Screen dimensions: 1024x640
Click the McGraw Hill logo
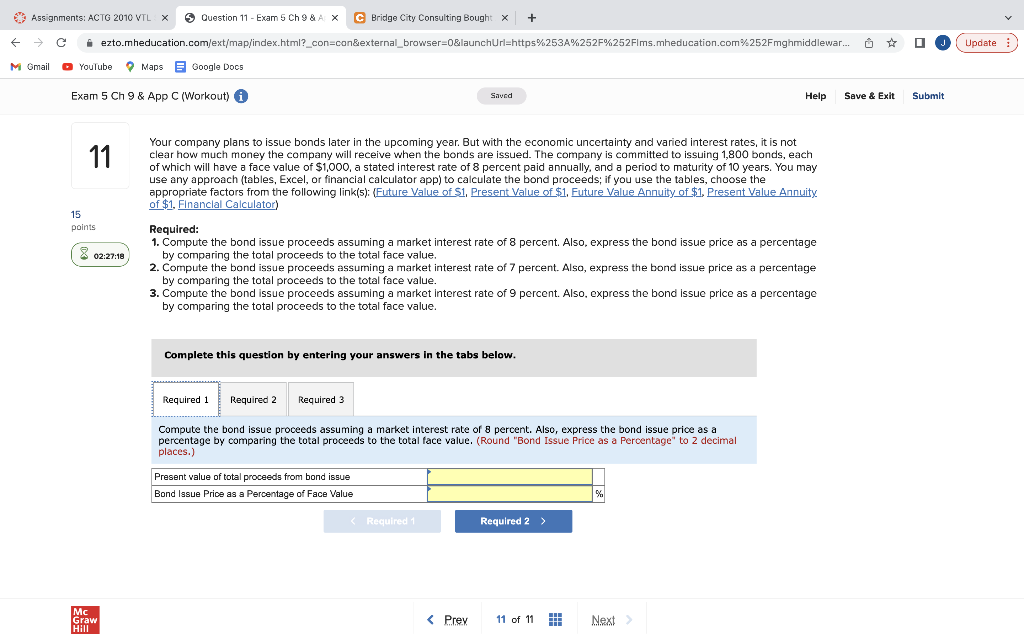(85, 620)
